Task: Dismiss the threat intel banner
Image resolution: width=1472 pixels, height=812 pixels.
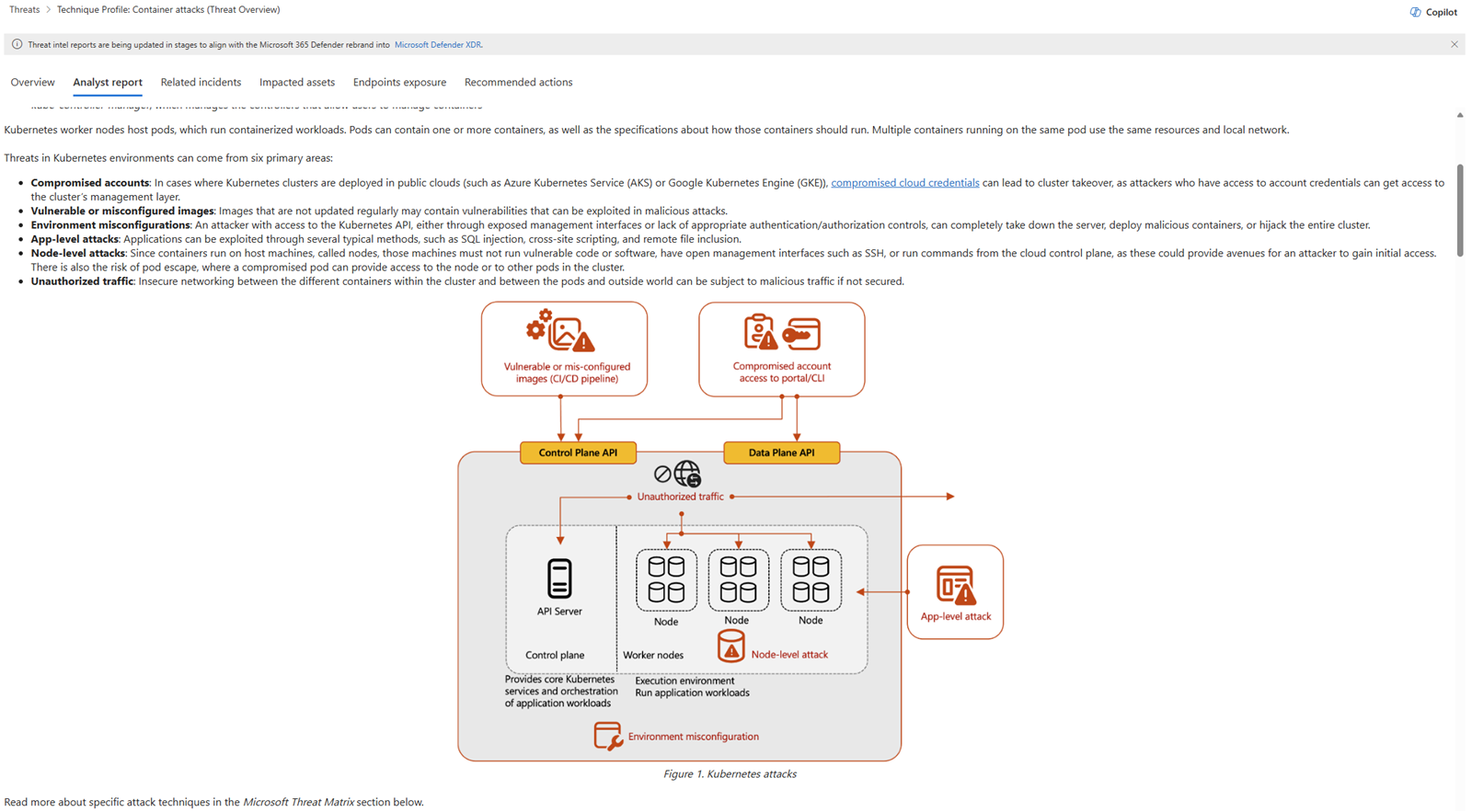Action: [1455, 44]
